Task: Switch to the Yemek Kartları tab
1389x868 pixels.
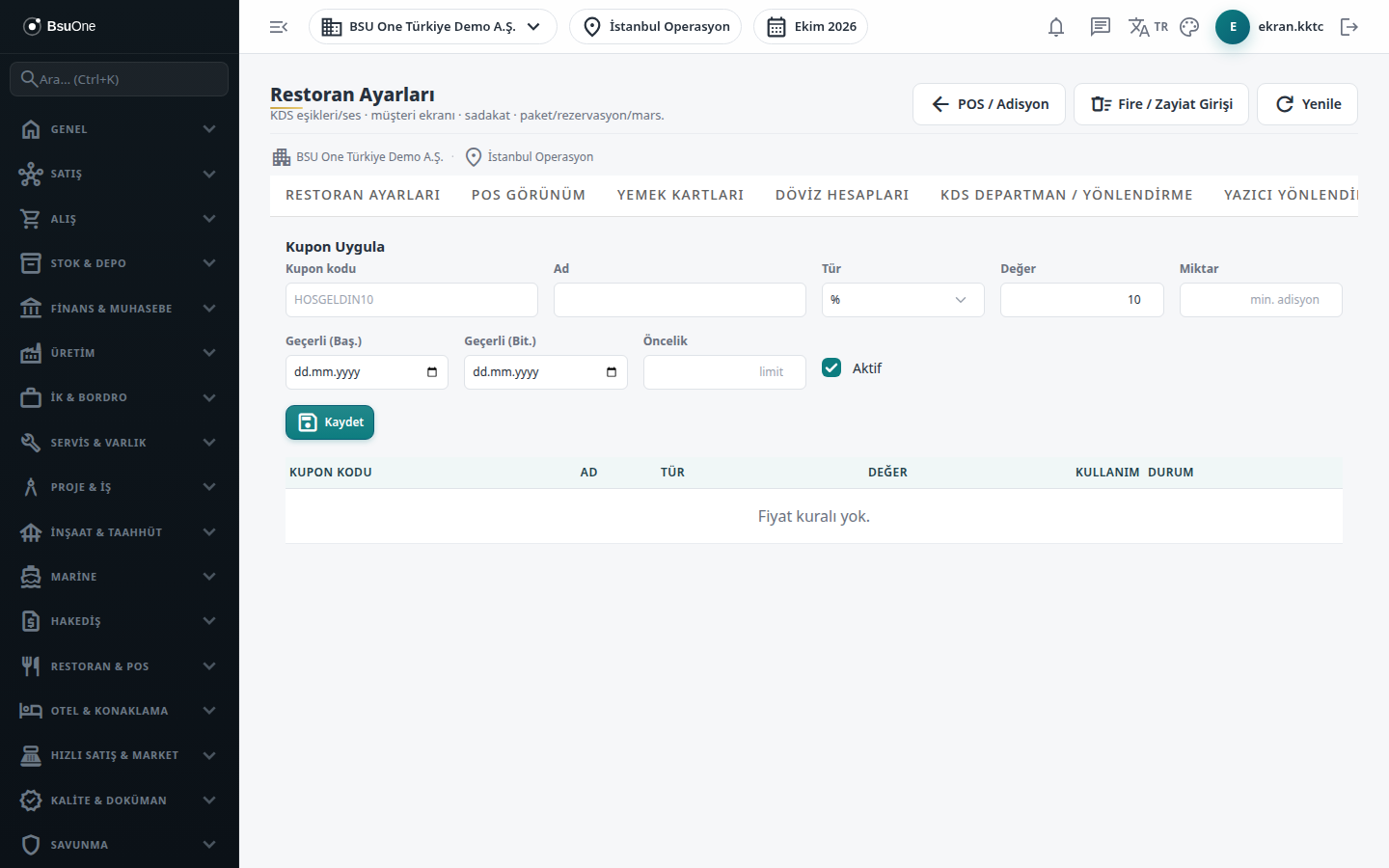Action: [681, 195]
